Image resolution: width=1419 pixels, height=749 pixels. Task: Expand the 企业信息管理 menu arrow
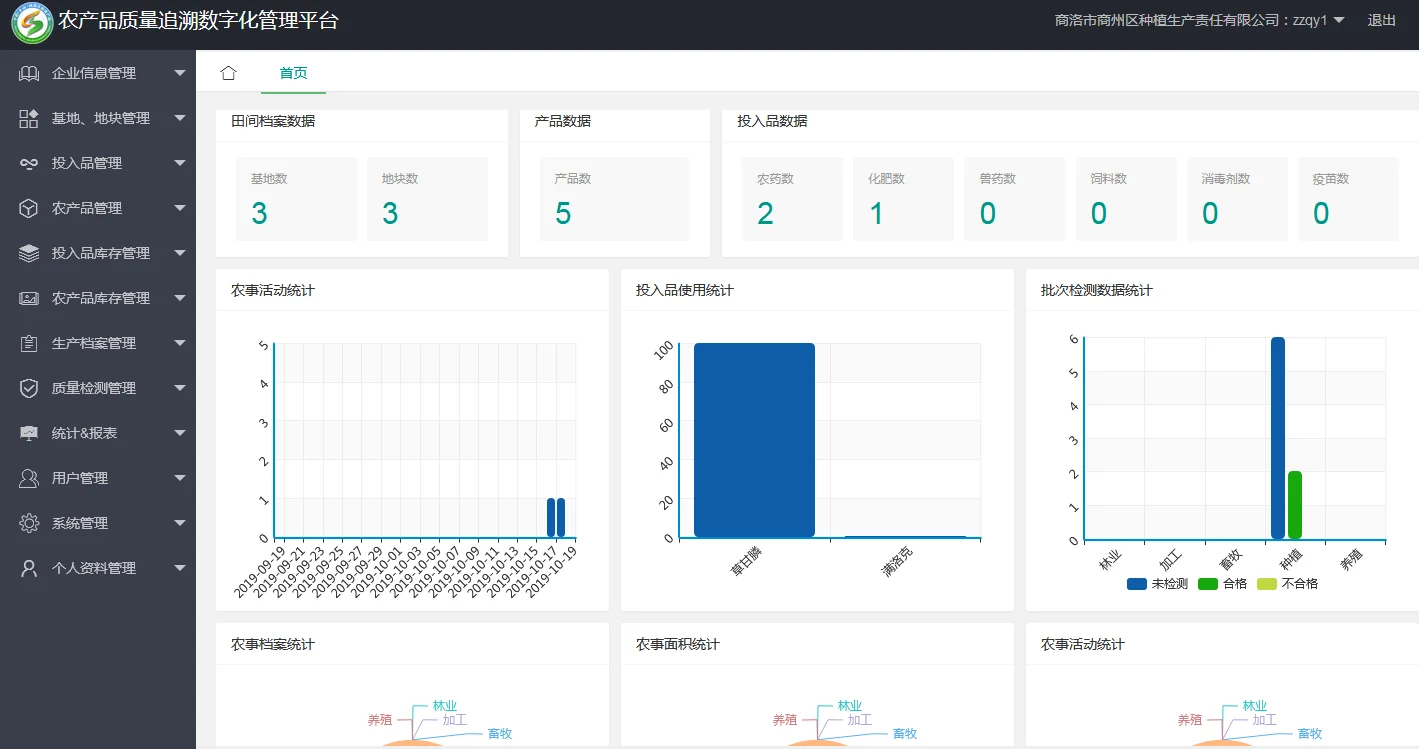(x=180, y=73)
